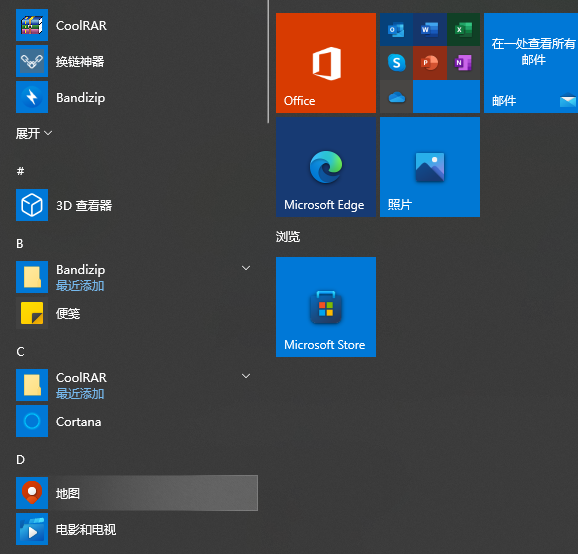The width and height of the screenshot is (578, 554).
Task: Open the 照片 photos tile
Action: (x=430, y=167)
